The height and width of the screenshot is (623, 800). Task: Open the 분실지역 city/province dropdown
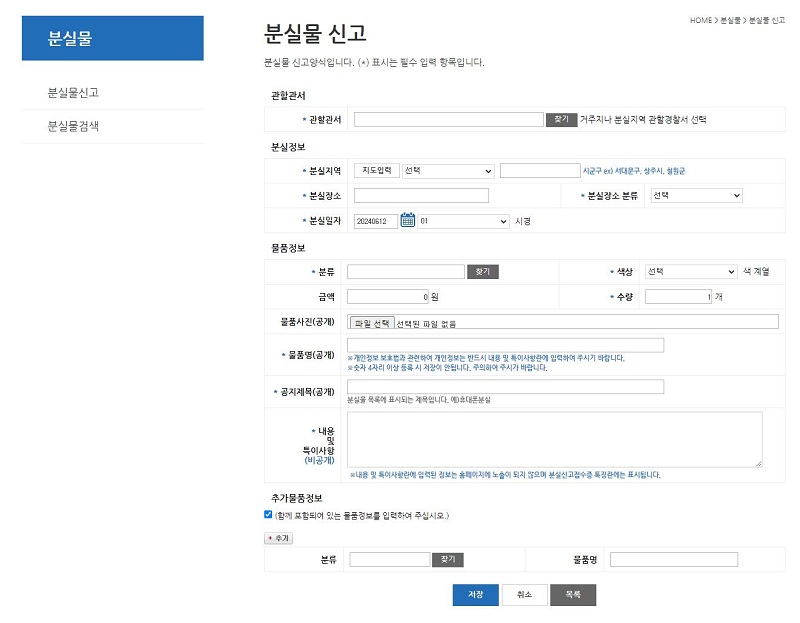pyautogui.click(x=448, y=171)
